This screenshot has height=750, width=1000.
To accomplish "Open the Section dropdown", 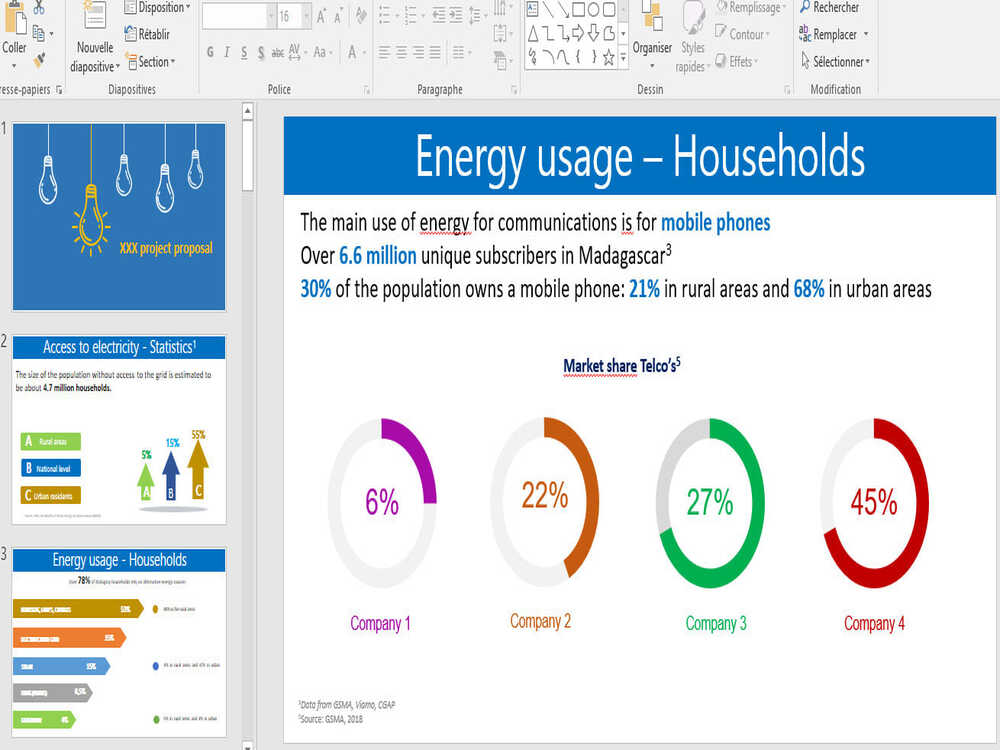I will (151, 62).
